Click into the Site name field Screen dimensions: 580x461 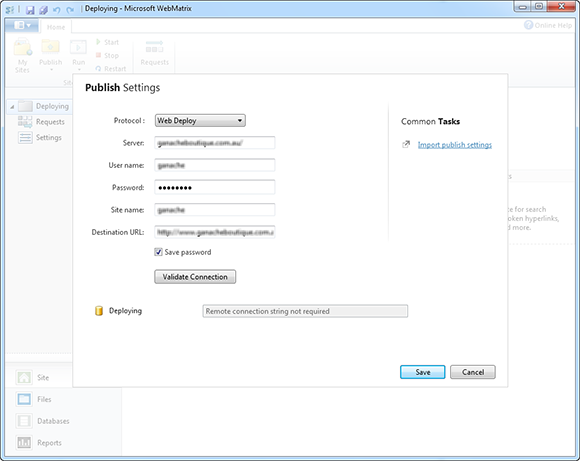point(215,210)
